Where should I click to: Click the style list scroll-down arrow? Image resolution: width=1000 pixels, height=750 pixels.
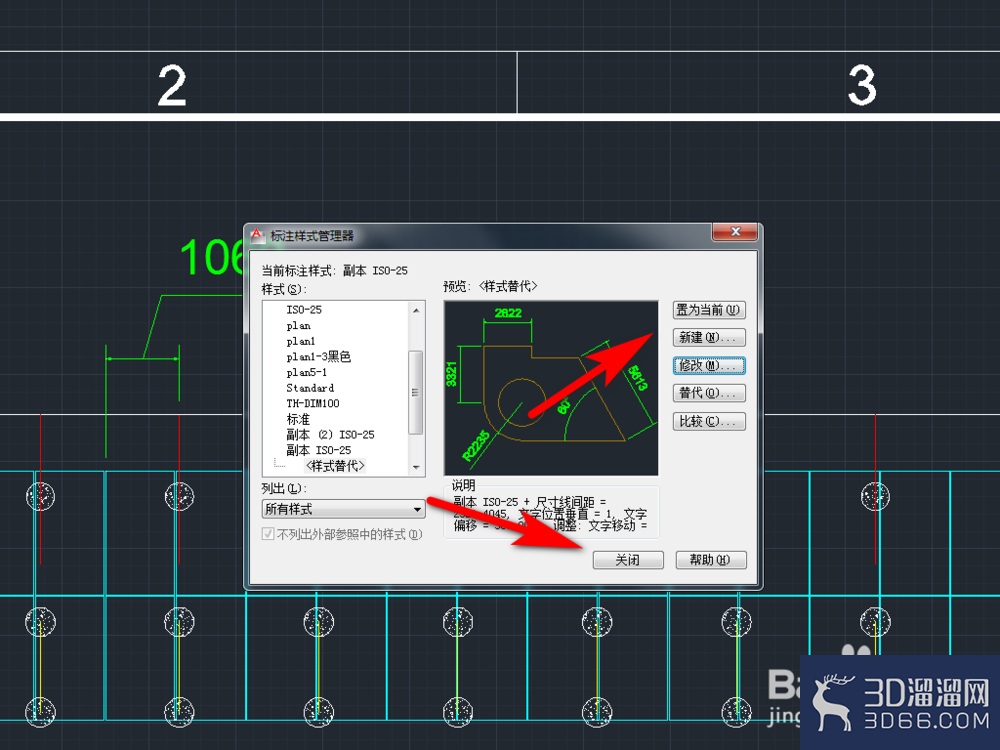[416, 467]
